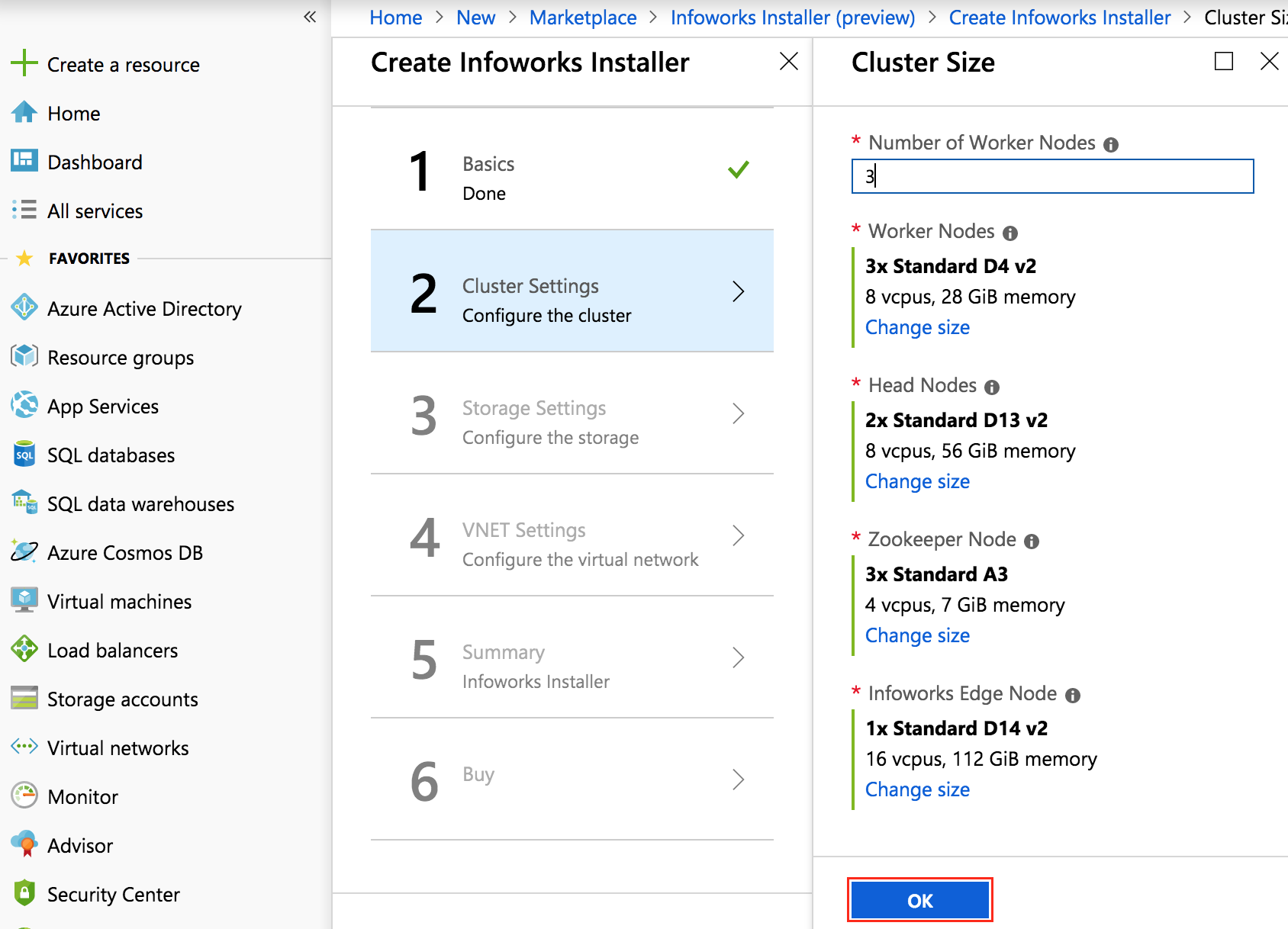This screenshot has width=1288, height=929.
Task: Click the Home house icon in sidebar
Action: 24,112
